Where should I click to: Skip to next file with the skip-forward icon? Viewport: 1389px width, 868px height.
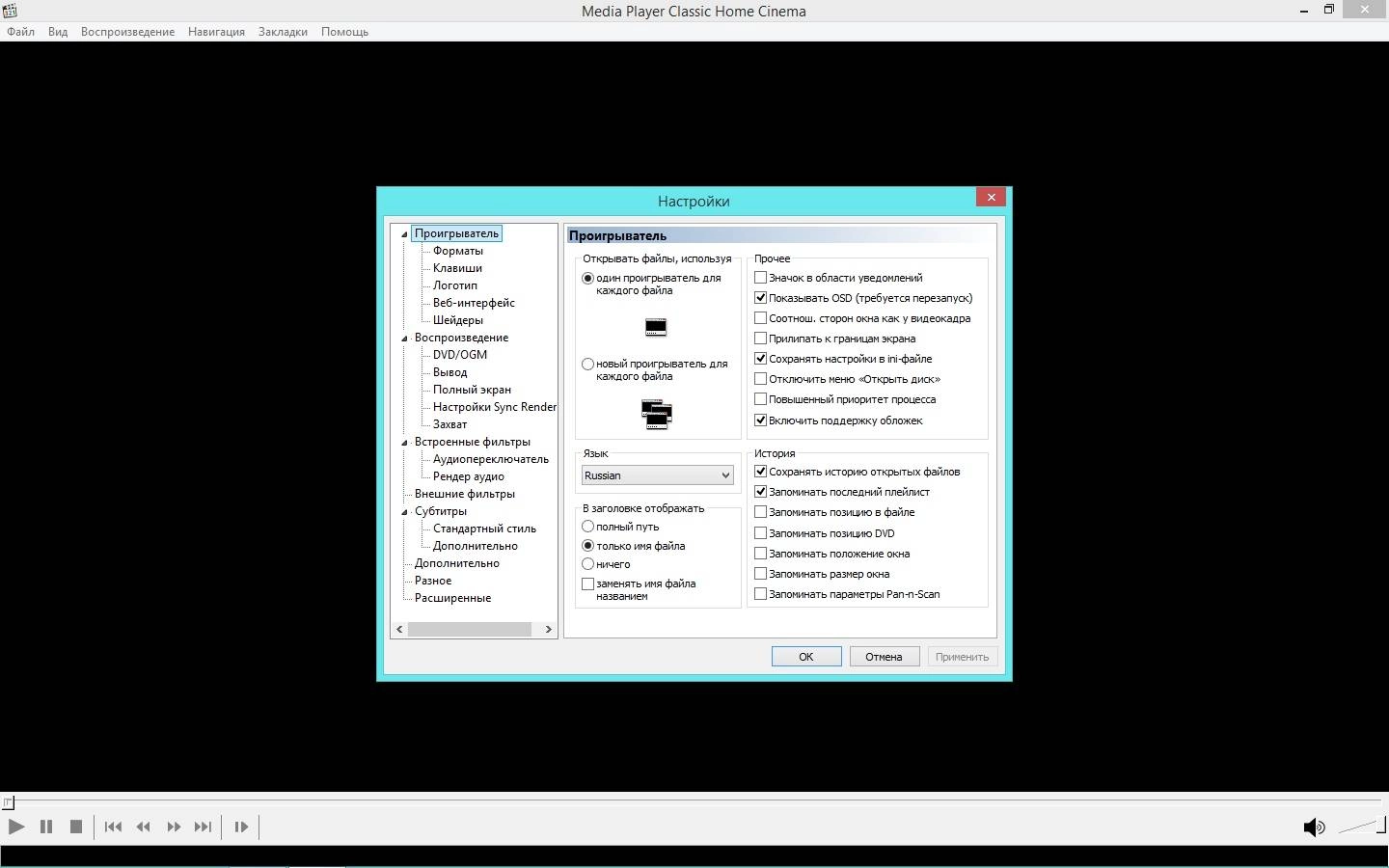click(x=203, y=827)
